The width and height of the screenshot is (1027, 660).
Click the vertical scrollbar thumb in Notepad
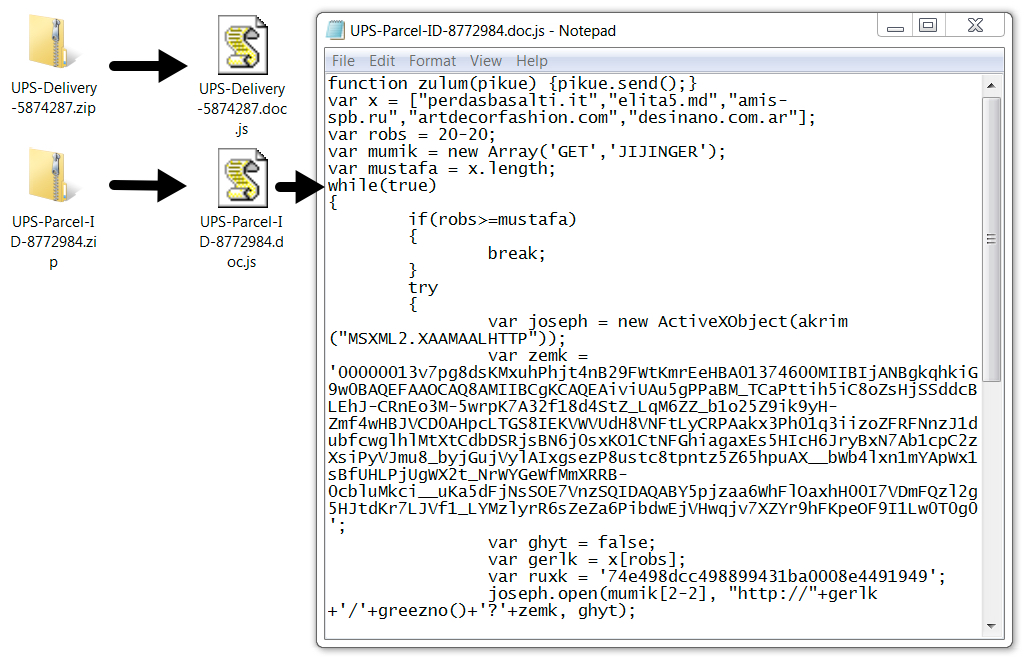991,239
